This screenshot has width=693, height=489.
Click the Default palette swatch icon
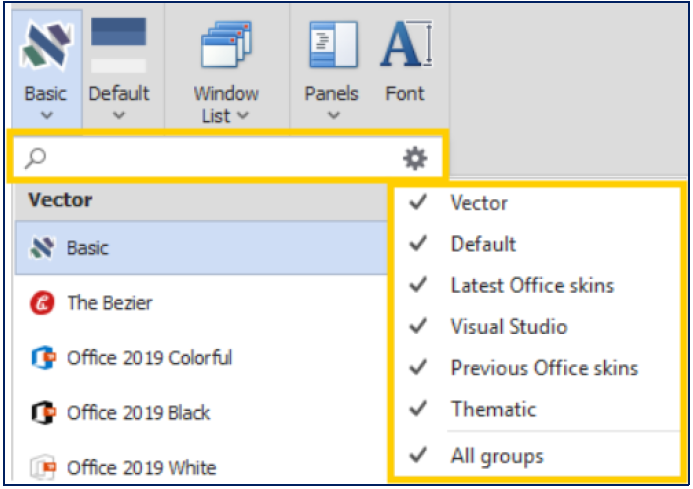click(x=118, y=45)
